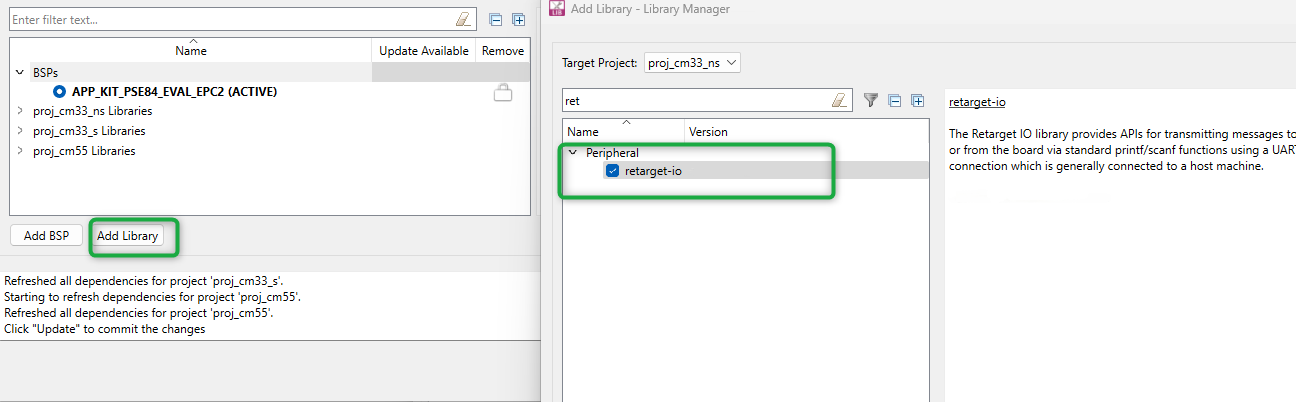Select the APP_KIT_PSE84_EVAL_EPC2 radio button

(x=60, y=92)
